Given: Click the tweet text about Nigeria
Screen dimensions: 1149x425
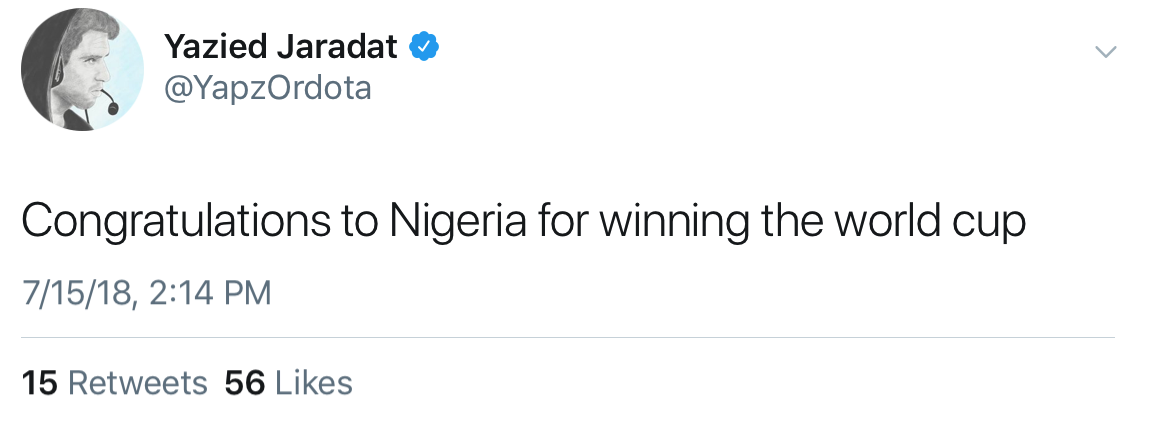Looking at the screenshot, I should click(523, 222).
